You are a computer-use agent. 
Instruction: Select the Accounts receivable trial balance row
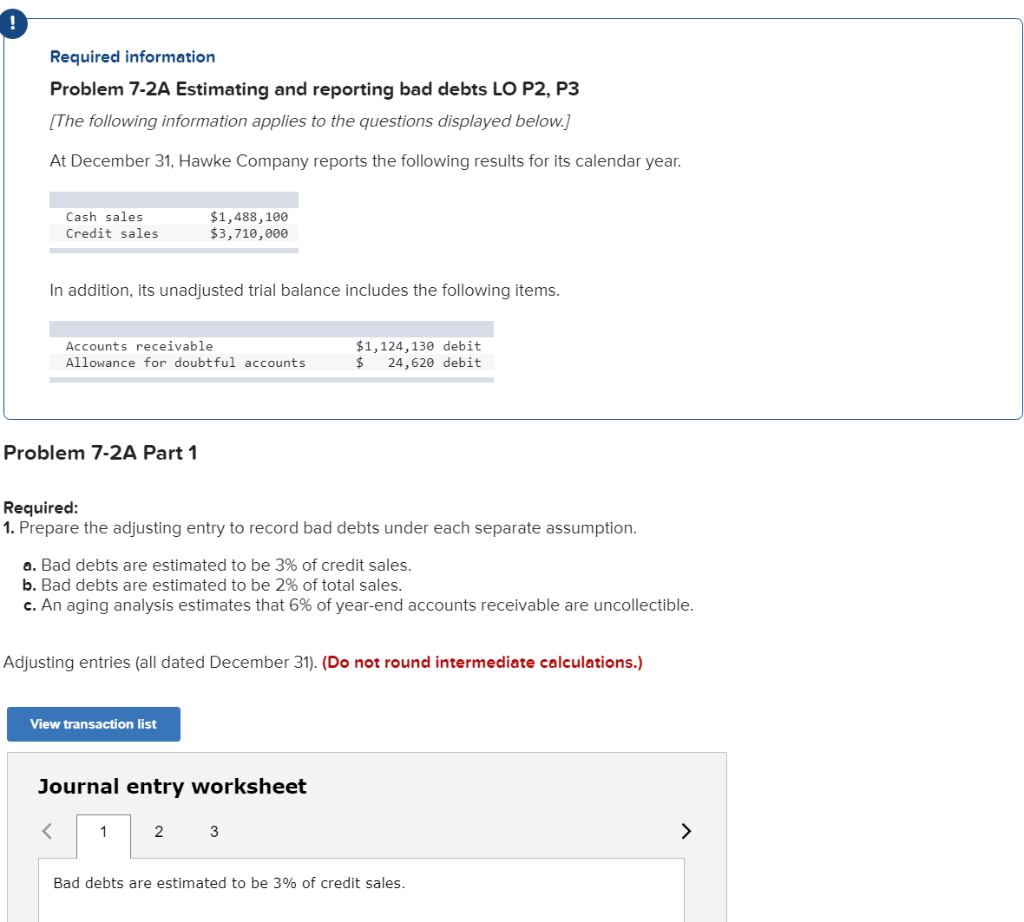pyautogui.click(x=270, y=346)
